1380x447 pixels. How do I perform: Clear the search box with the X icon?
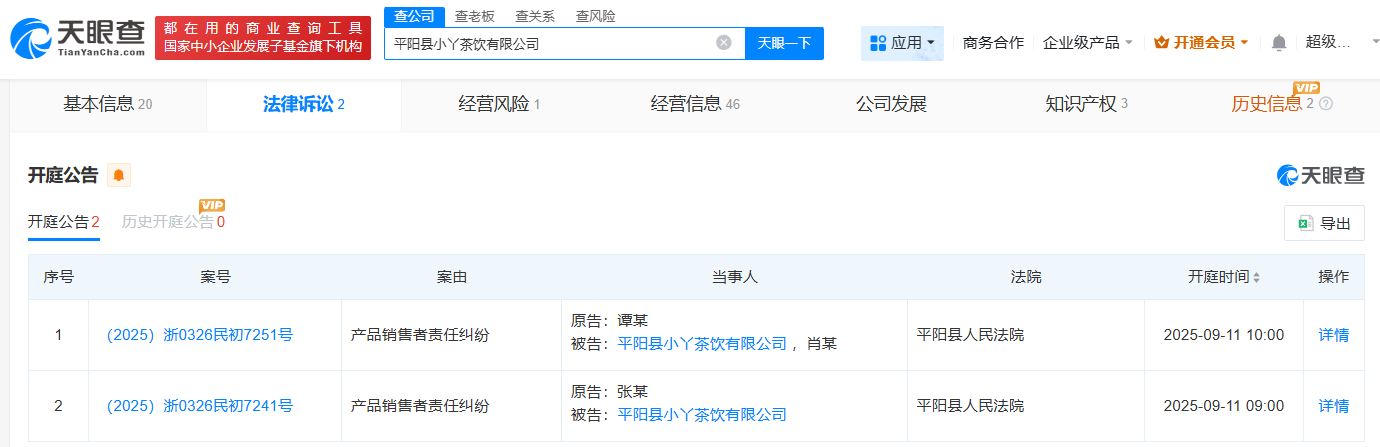coord(724,43)
